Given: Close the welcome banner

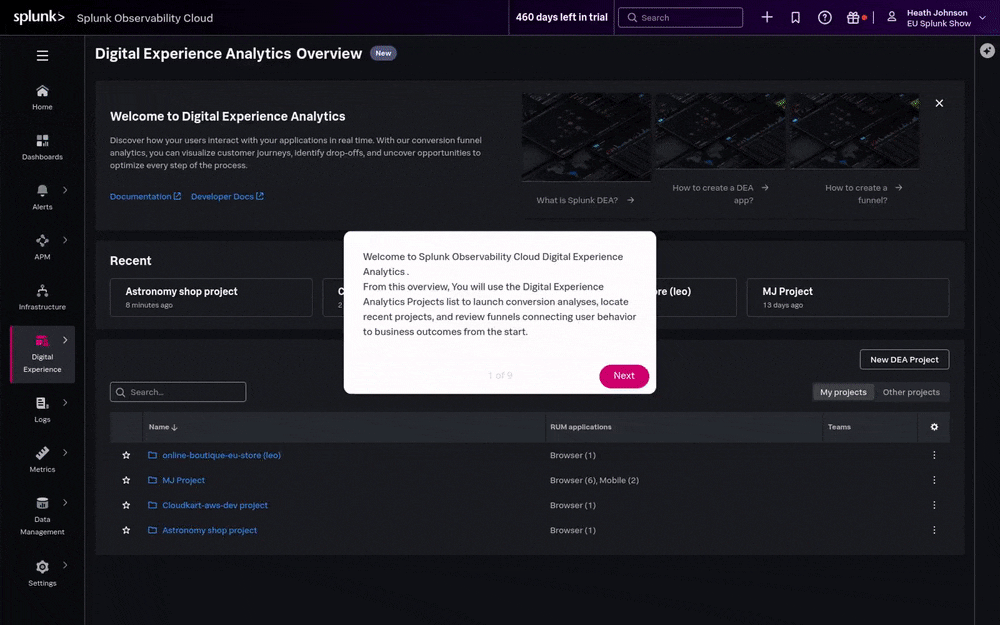Looking at the screenshot, I should (939, 103).
